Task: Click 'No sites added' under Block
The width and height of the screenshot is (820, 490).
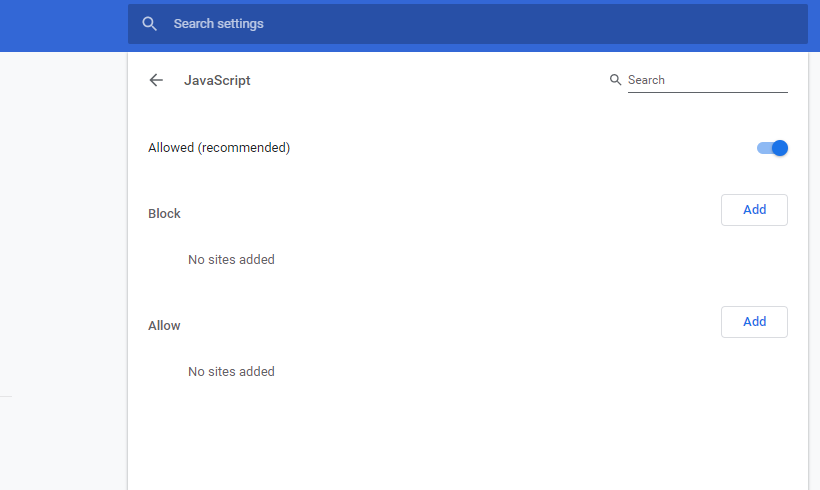Action: 231,260
